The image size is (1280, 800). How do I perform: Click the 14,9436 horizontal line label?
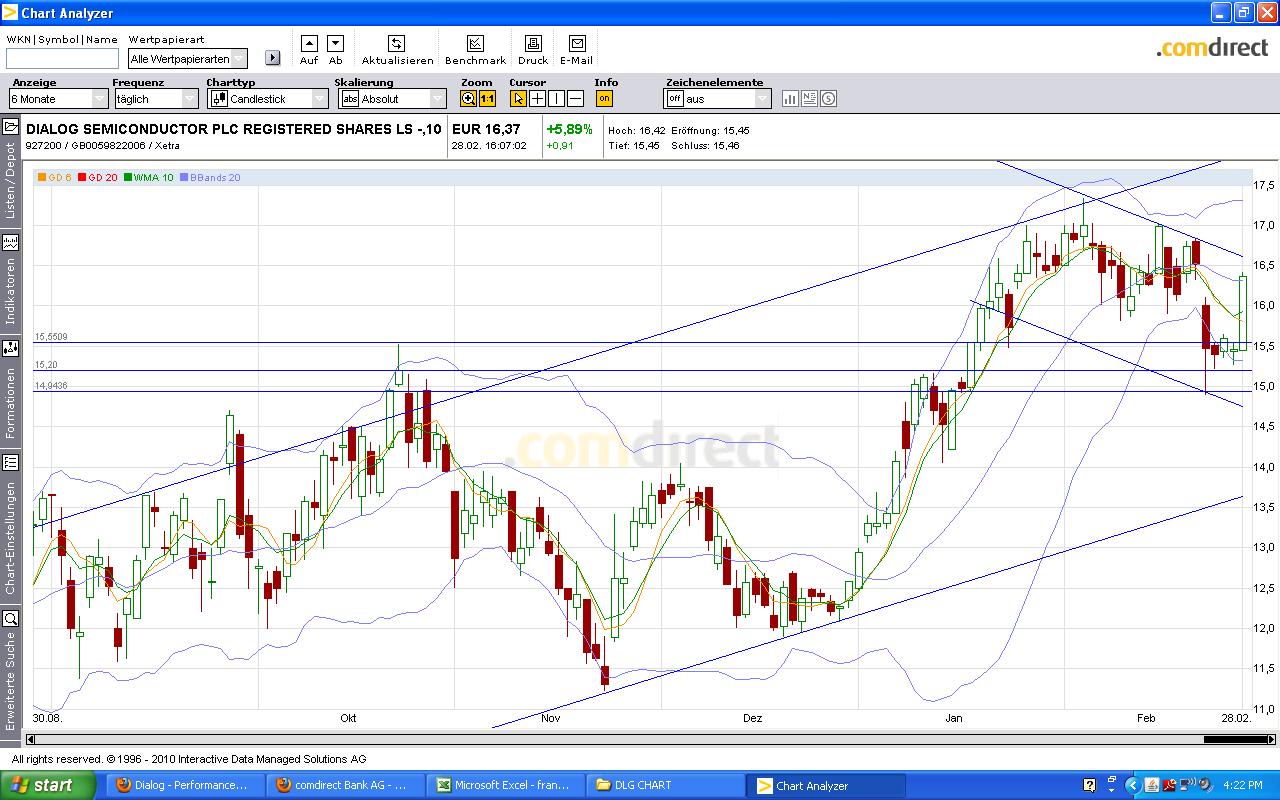51,386
